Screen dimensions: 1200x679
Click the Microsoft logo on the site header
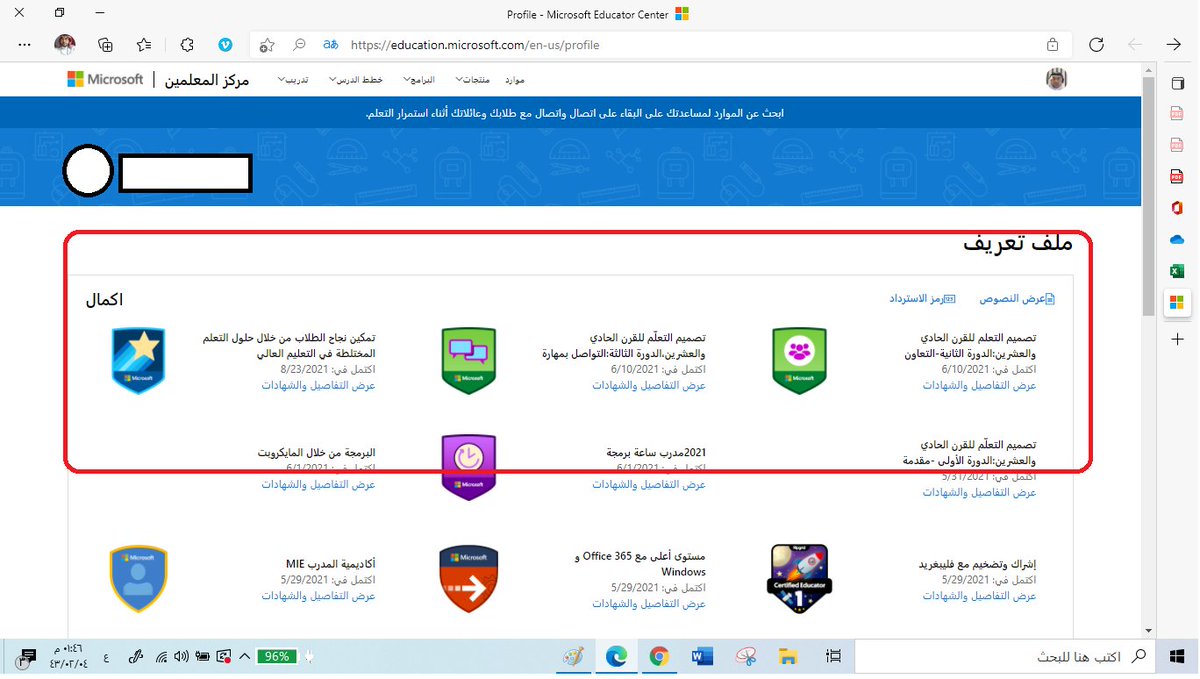point(105,79)
